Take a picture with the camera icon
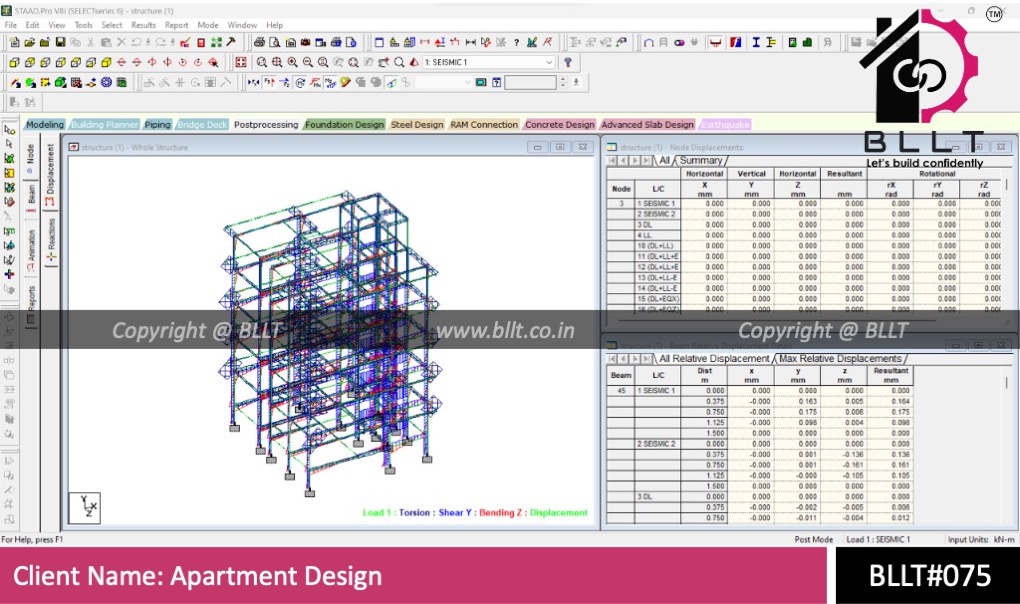The width and height of the screenshot is (1020, 604). (305, 42)
